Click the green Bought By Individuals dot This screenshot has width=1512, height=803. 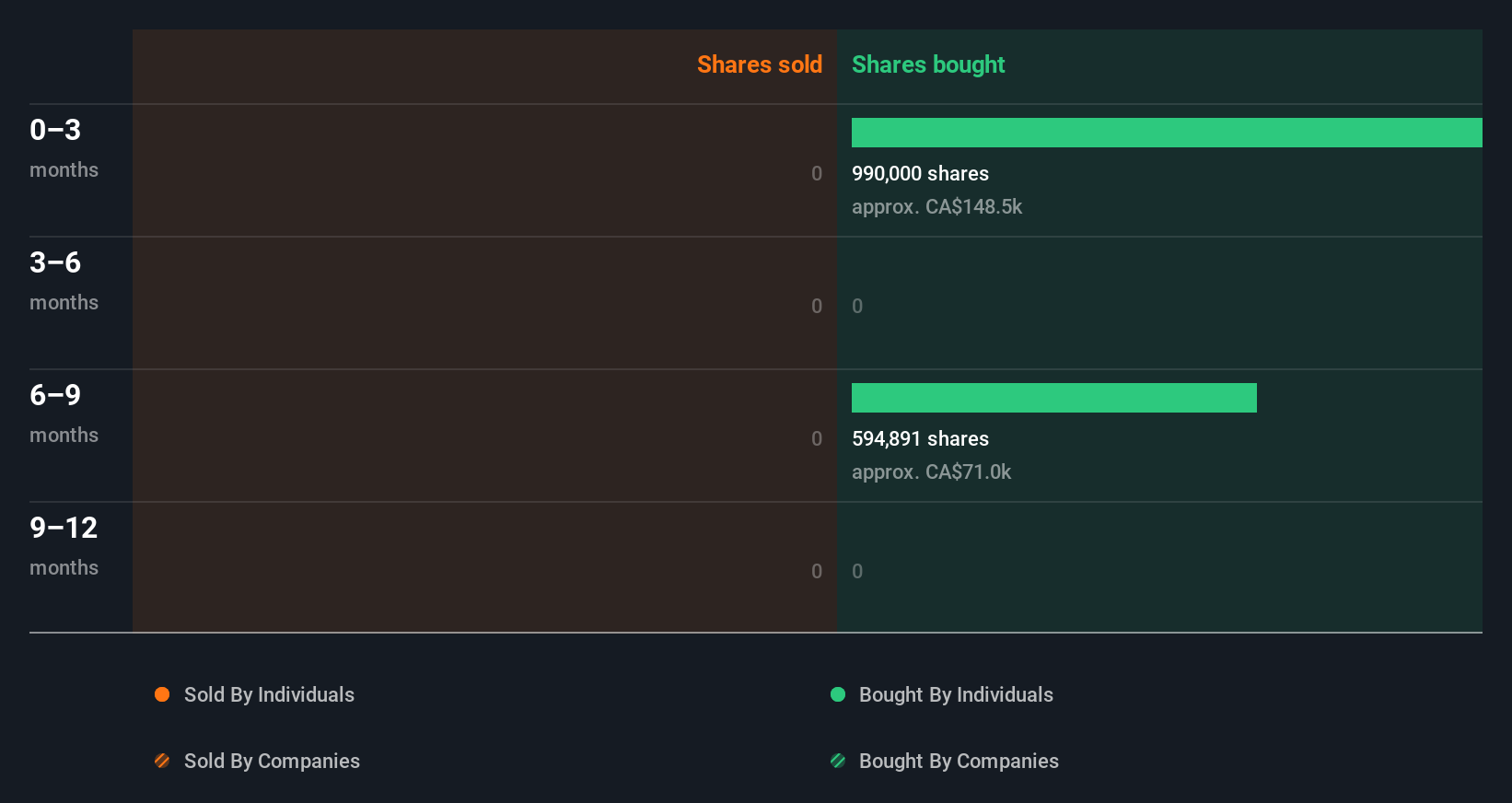coord(838,694)
